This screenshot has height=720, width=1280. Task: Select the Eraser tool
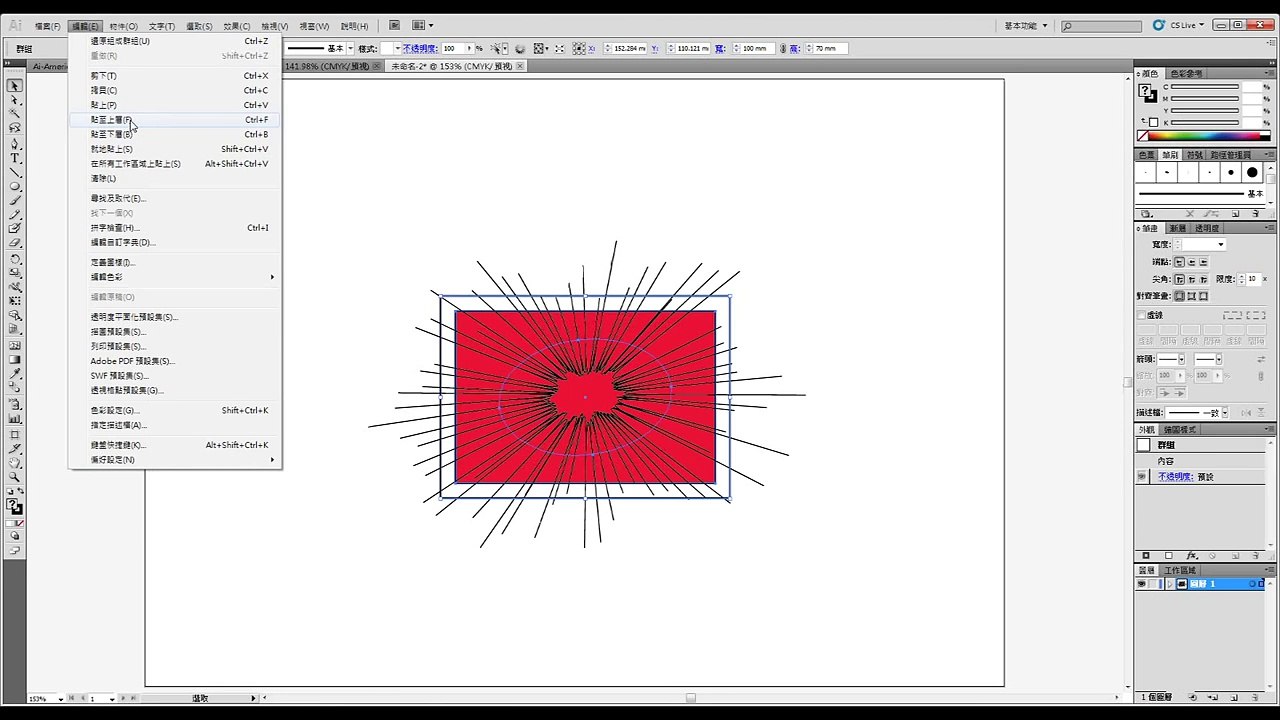15,243
